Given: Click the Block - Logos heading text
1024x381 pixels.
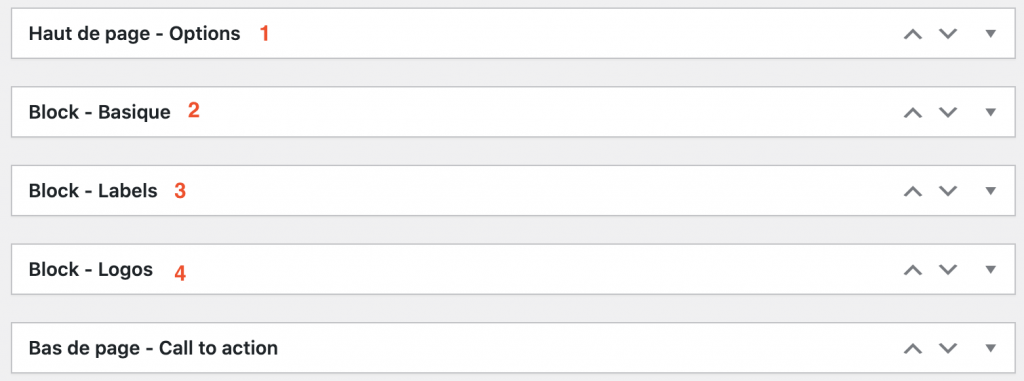Looking at the screenshot, I should pos(91,269).
